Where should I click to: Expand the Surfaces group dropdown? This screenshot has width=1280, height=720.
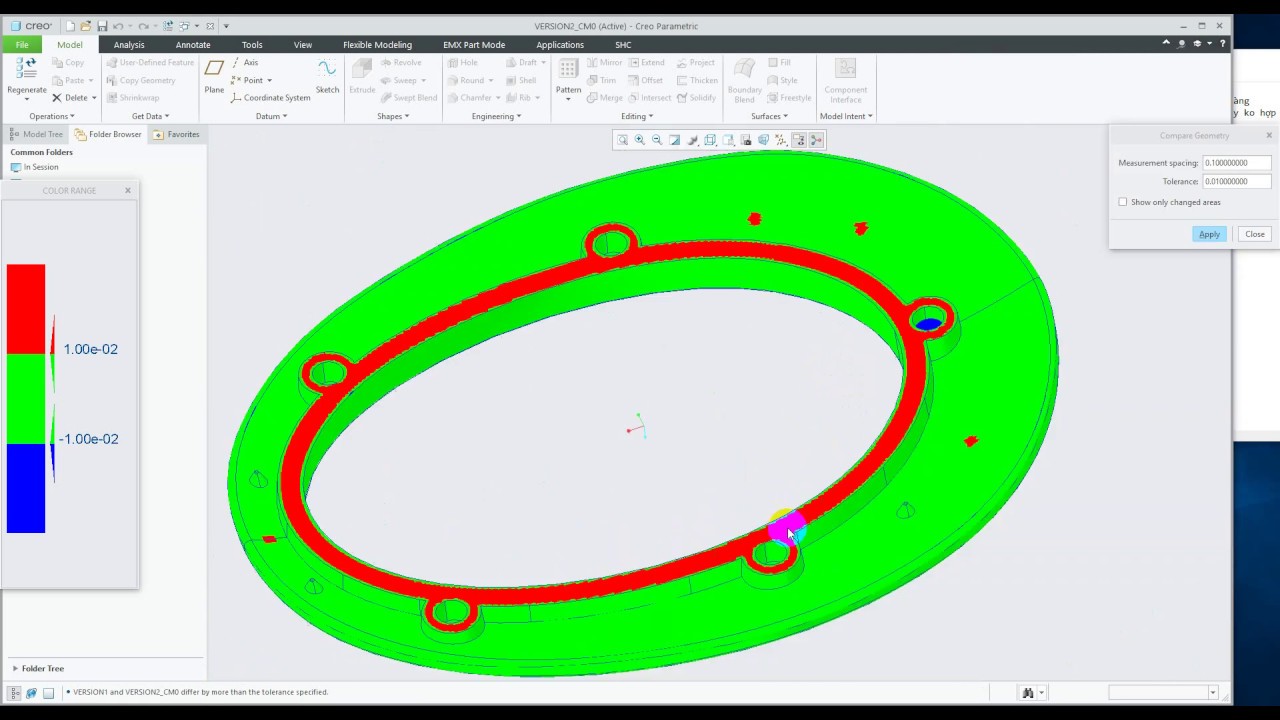(x=769, y=116)
